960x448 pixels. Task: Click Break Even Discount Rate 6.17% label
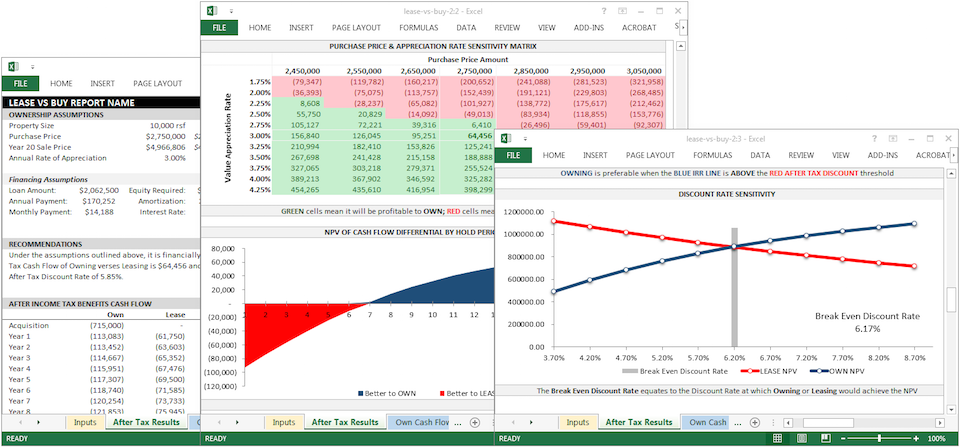[867, 323]
